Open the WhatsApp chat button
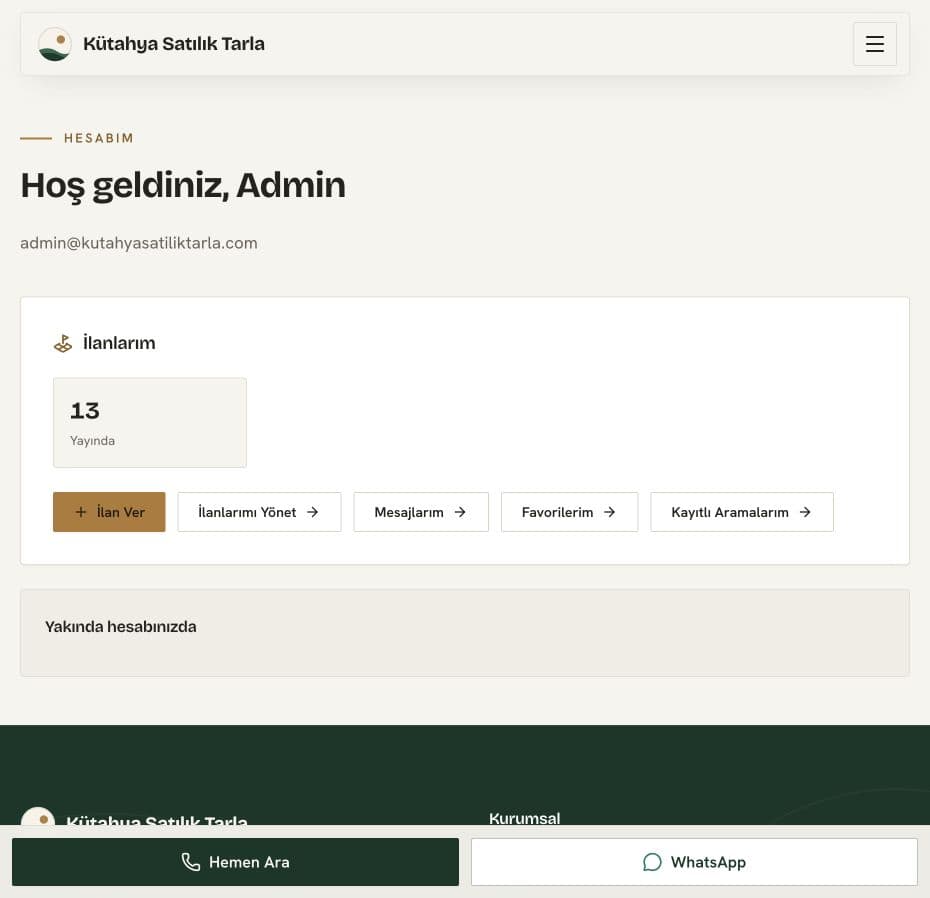Image resolution: width=930 pixels, height=898 pixels. (694, 862)
